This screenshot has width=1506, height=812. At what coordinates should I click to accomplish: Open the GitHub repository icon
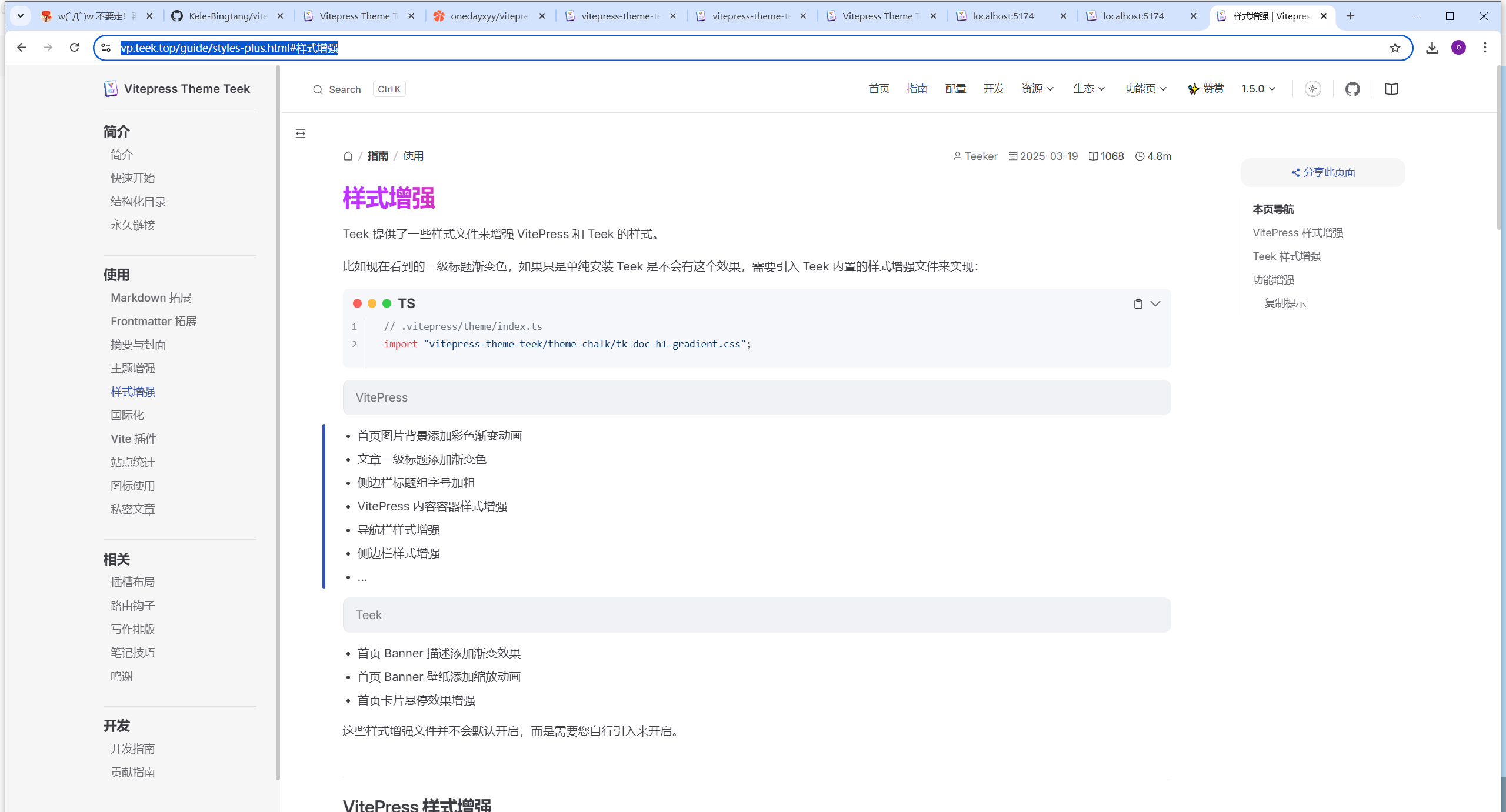(1352, 89)
